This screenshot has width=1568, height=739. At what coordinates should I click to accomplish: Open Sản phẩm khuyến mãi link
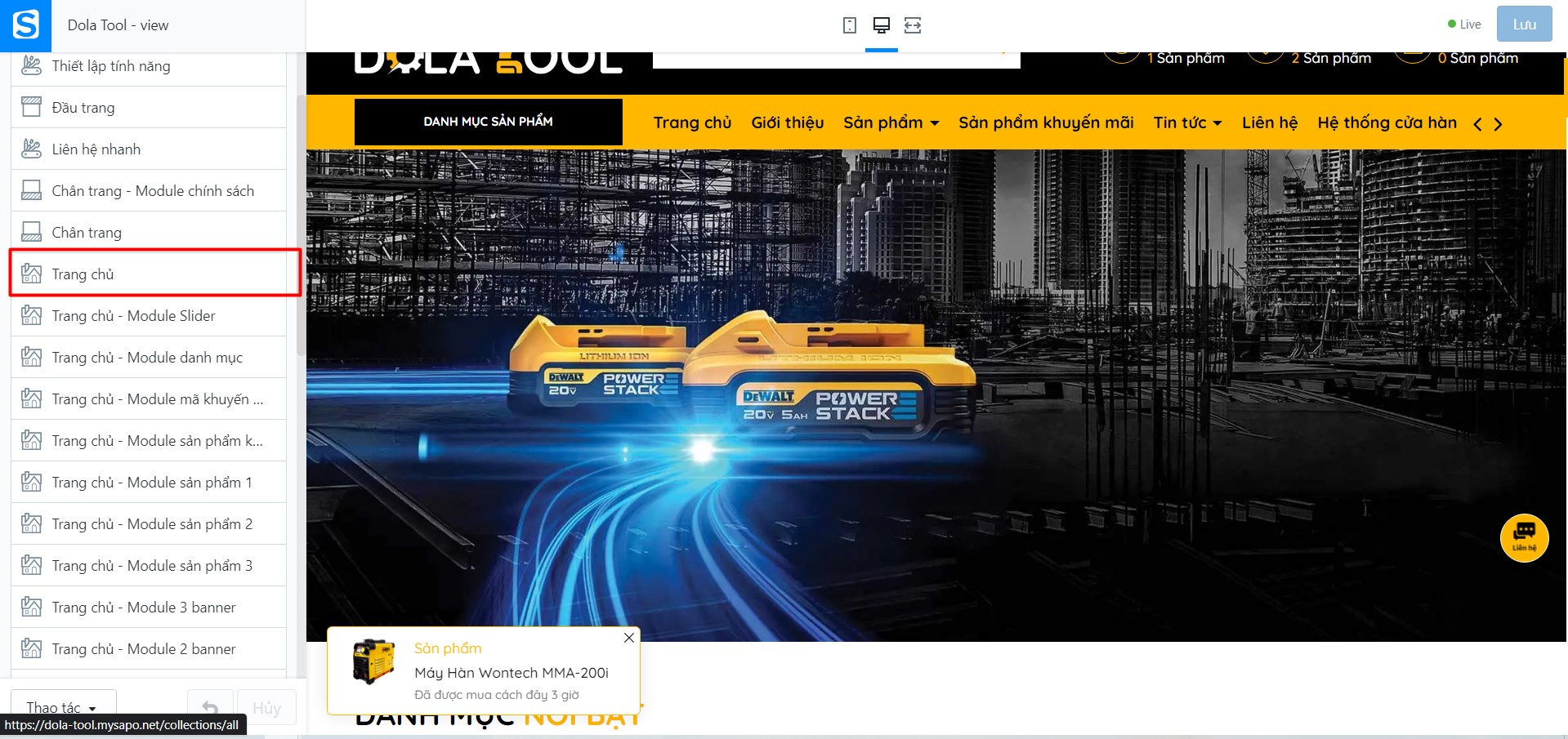(1046, 122)
